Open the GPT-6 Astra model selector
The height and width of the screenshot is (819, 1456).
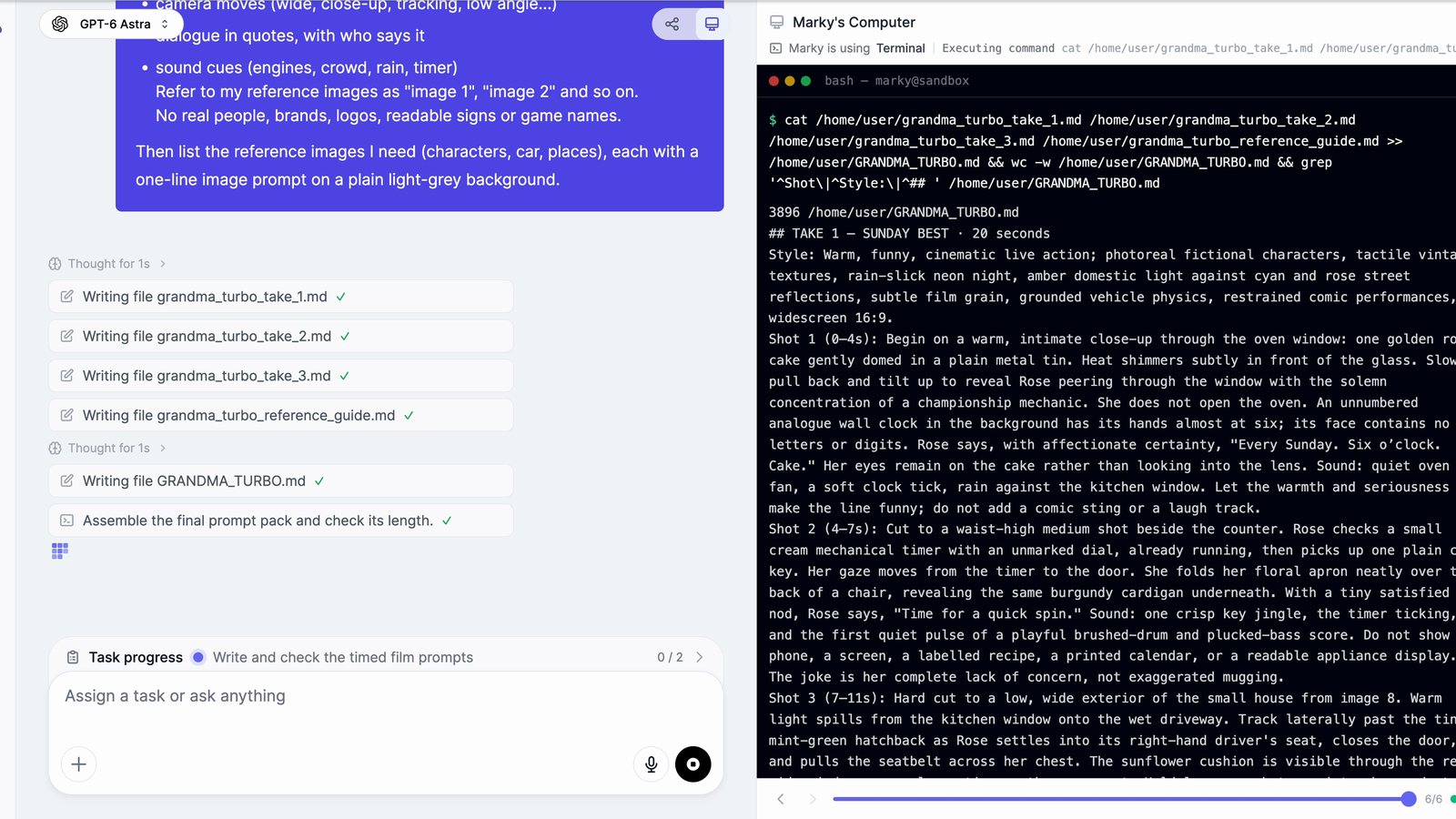[111, 24]
